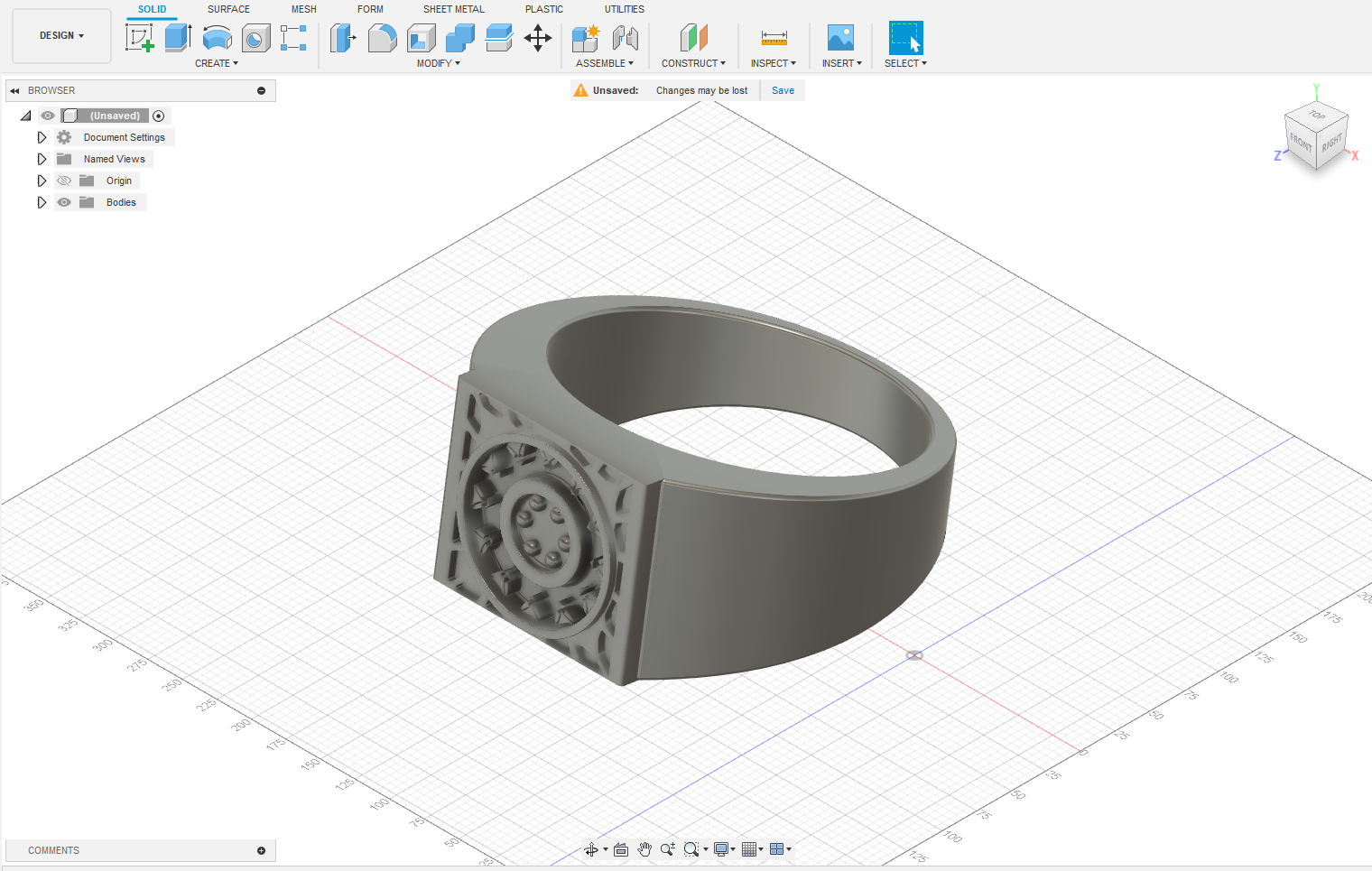The width and height of the screenshot is (1372, 871).
Task: Open the Viewports layout icon
Action: point(776,849)
